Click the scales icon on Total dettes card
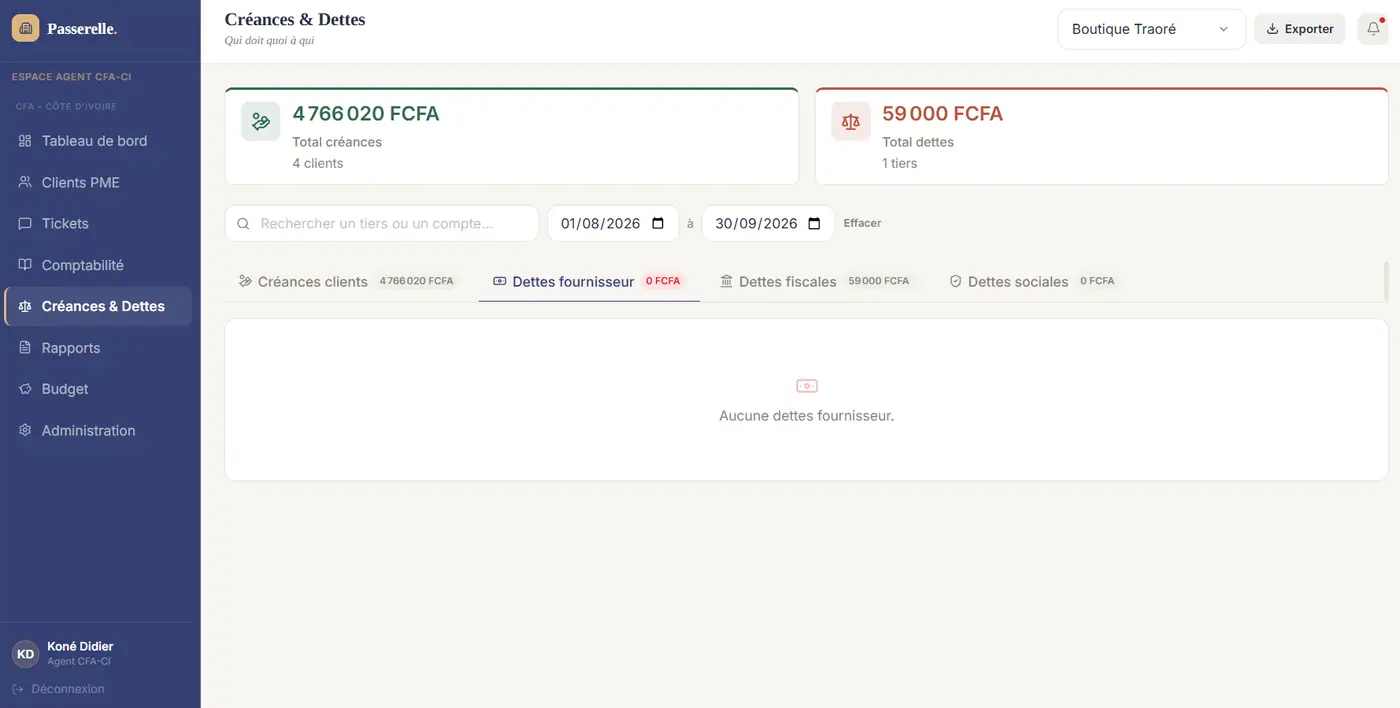1400x708 pixels. 851,121
